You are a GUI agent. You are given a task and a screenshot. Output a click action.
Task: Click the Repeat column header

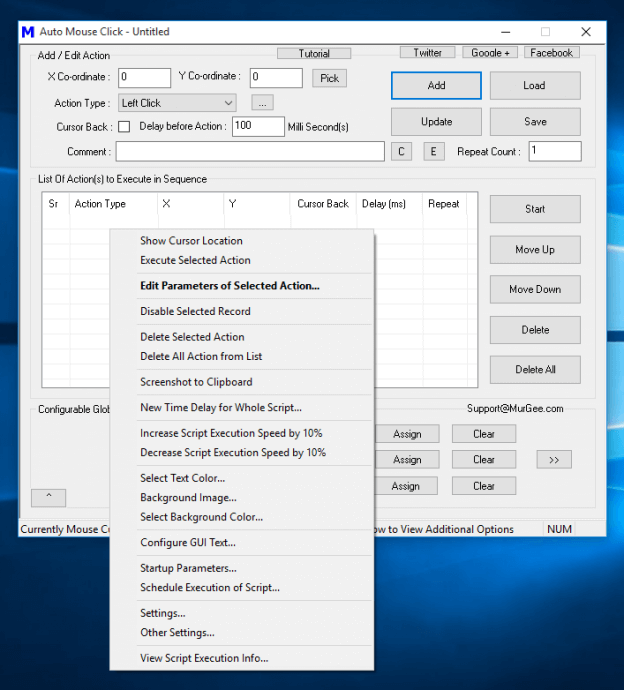tap(444, 204)
